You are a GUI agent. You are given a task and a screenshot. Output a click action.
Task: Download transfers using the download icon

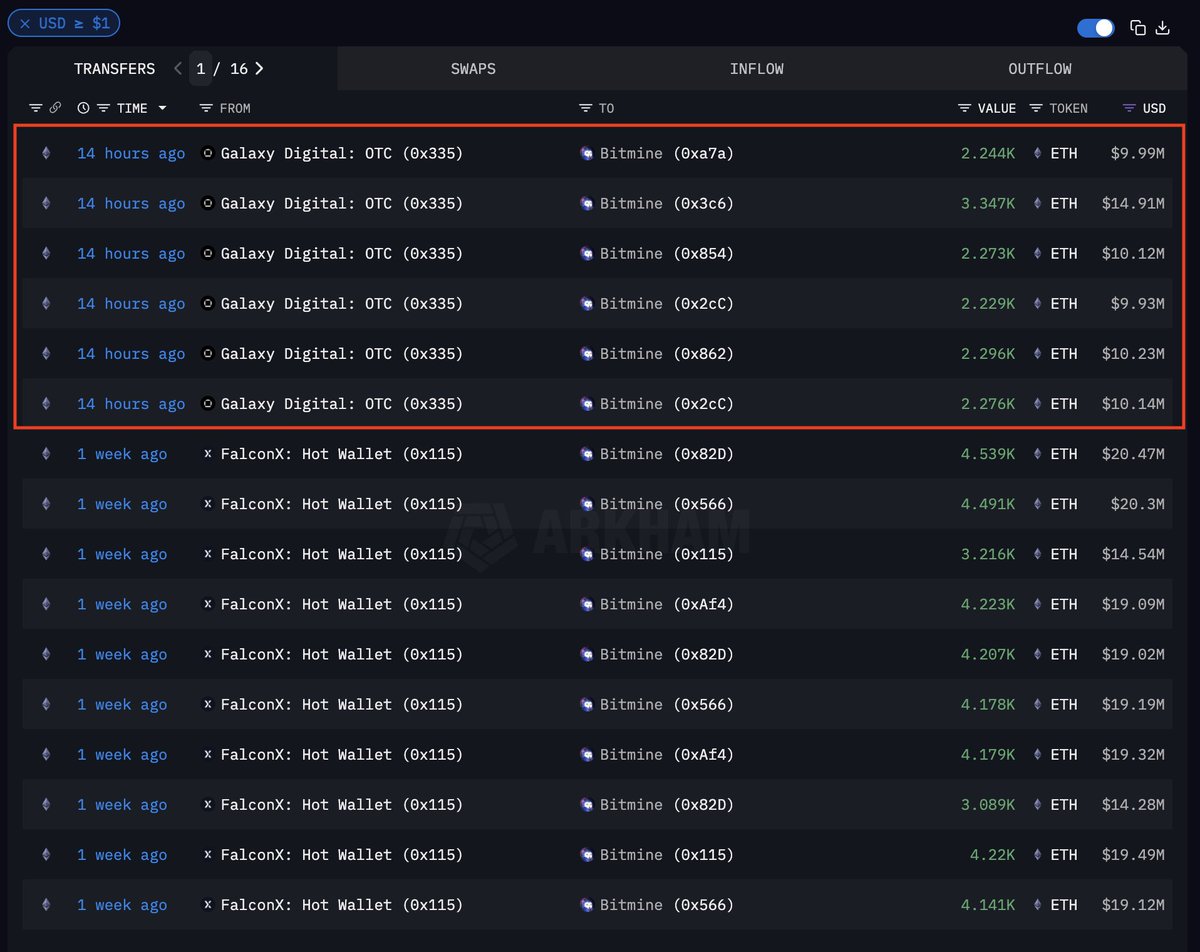point(1163,28)
